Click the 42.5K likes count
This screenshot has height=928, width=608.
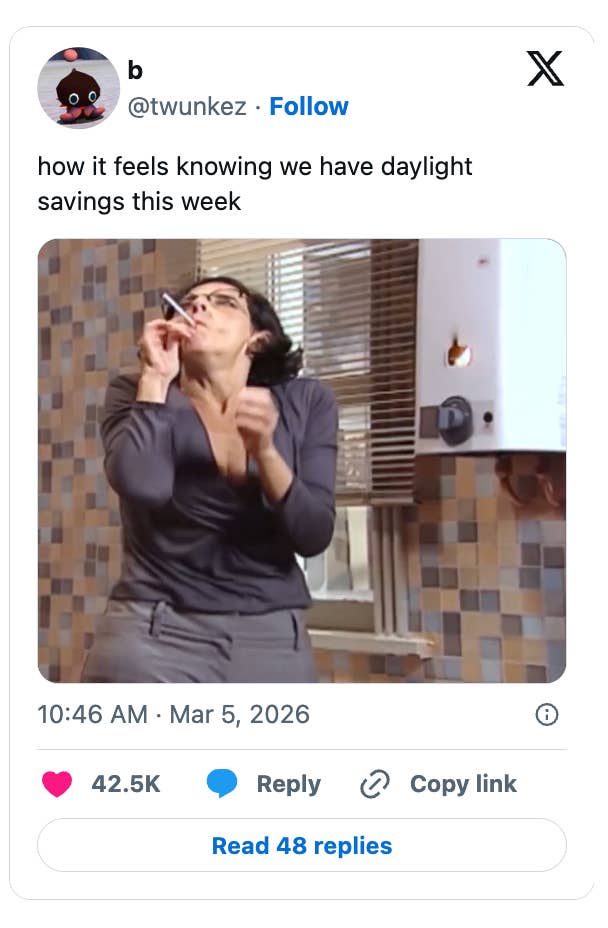pyautogui.click(x=126, y=784)
